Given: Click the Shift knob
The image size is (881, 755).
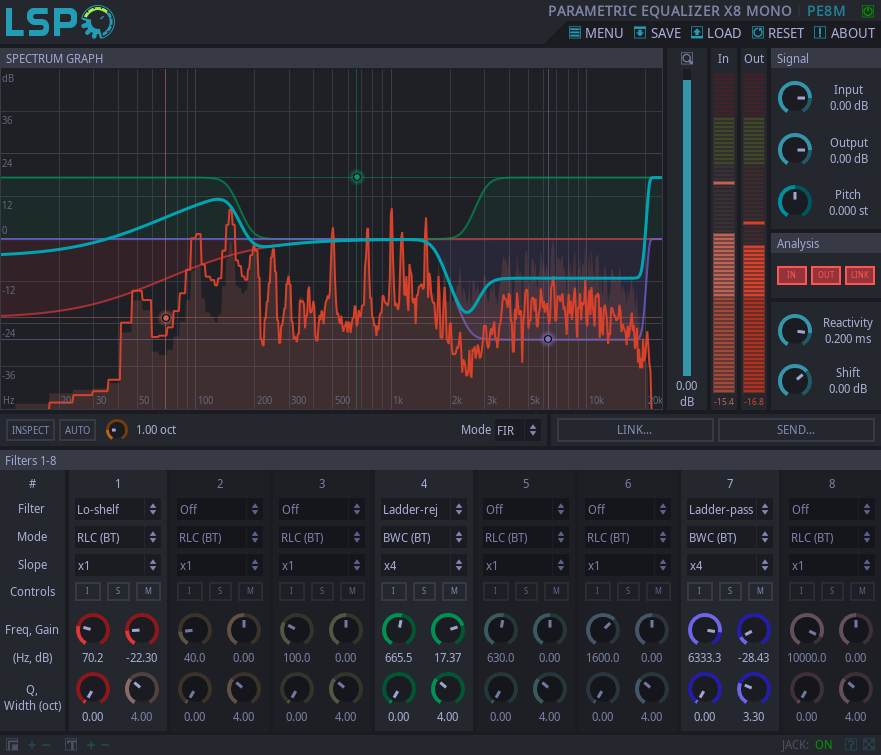Looking at the screenshot, I should 795,380.
